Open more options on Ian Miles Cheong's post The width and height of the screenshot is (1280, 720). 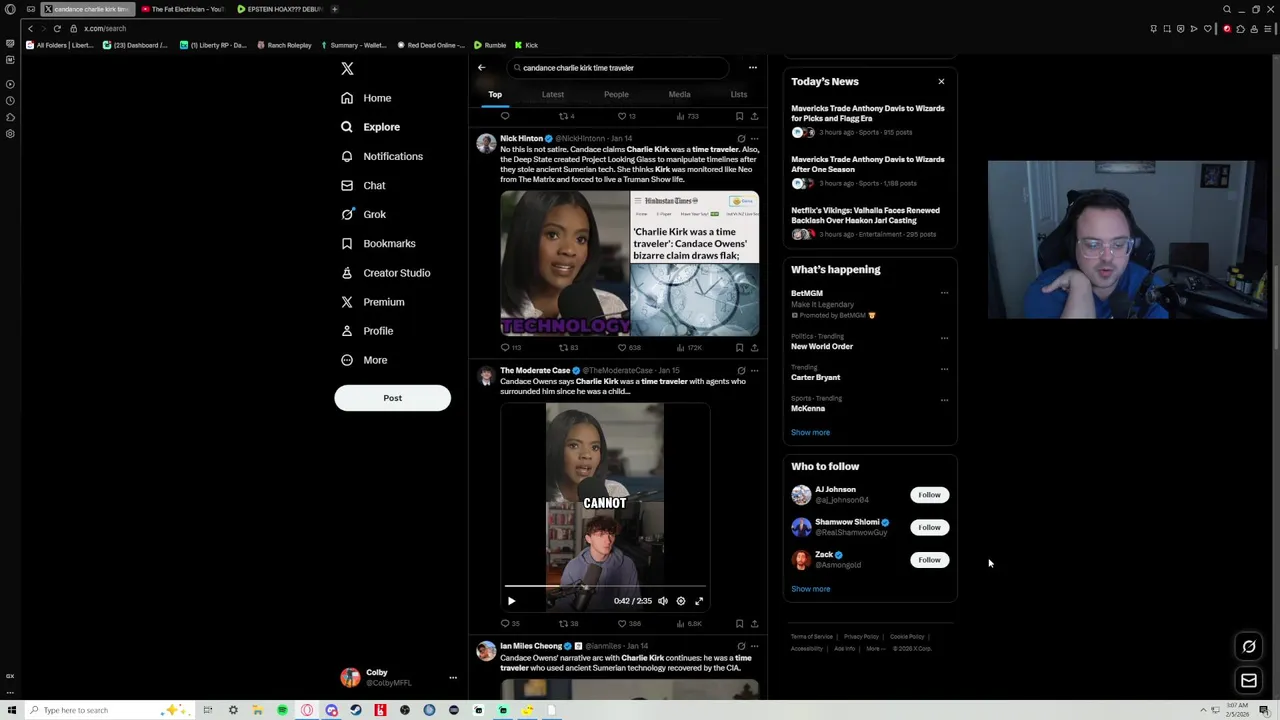[754, 646]
